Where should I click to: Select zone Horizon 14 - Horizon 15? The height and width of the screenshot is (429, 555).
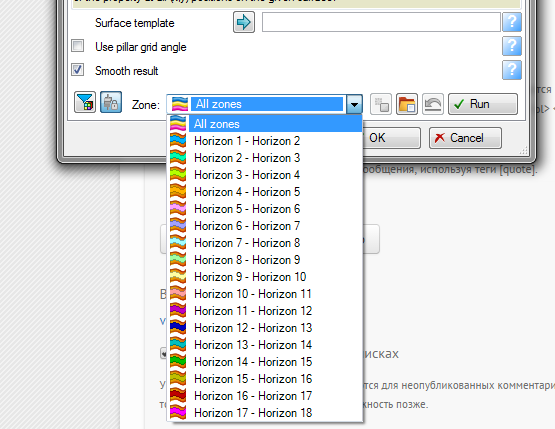(x=265, y=362)
